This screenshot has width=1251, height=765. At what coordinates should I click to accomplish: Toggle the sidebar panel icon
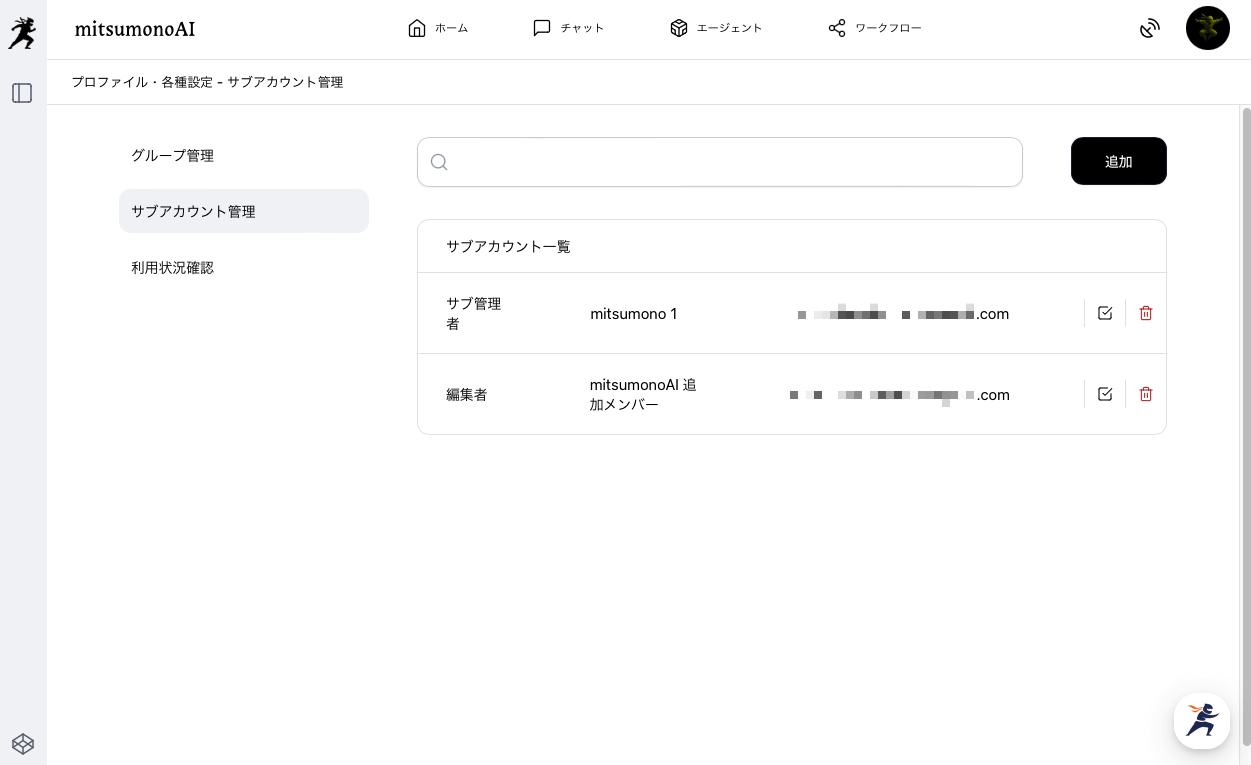click(22, 93)
